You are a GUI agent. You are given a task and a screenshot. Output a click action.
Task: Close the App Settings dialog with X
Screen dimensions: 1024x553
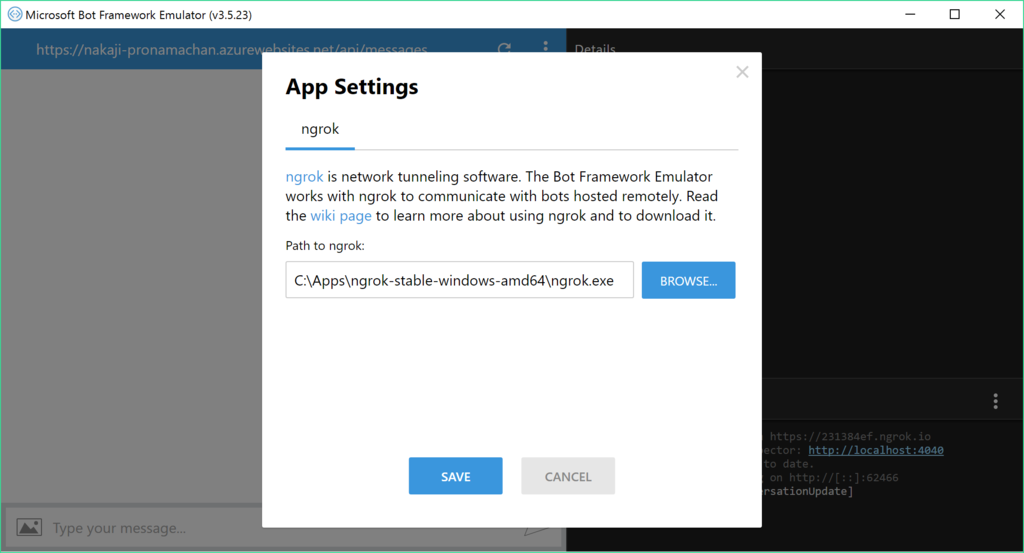[x=742, y=72]
